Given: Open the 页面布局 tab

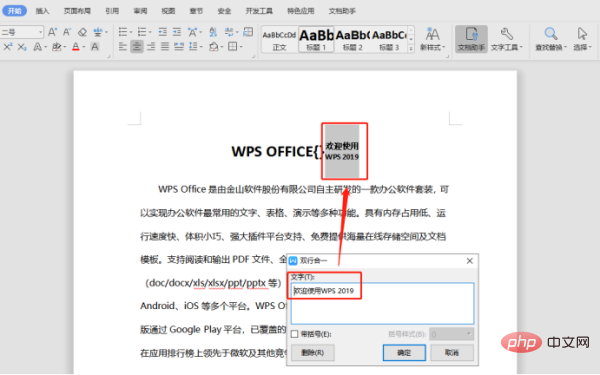Looking at the screenshot, I should pos(77,11).
